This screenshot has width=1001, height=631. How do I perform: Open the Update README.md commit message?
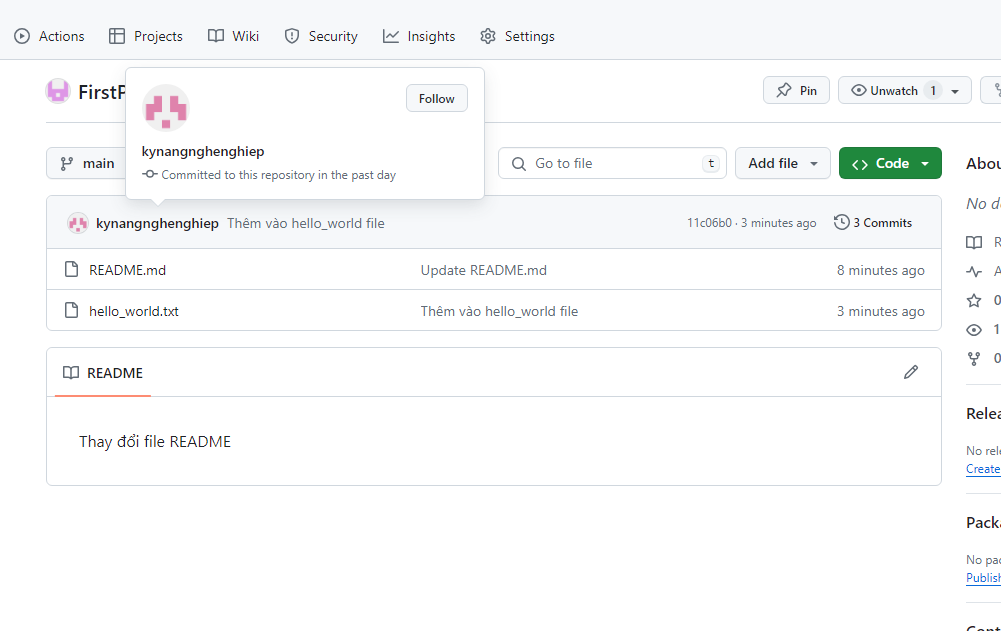pos(483,270)
